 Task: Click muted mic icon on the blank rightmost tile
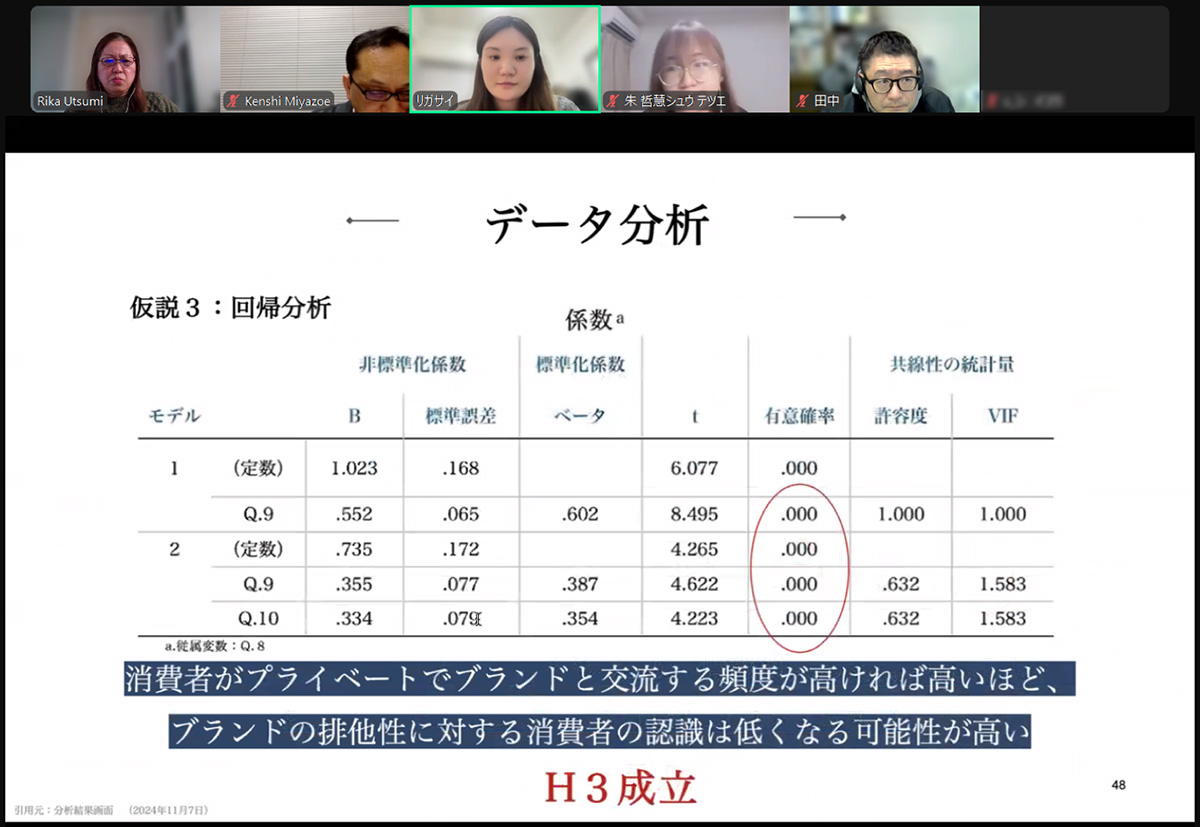pos(992,101)
